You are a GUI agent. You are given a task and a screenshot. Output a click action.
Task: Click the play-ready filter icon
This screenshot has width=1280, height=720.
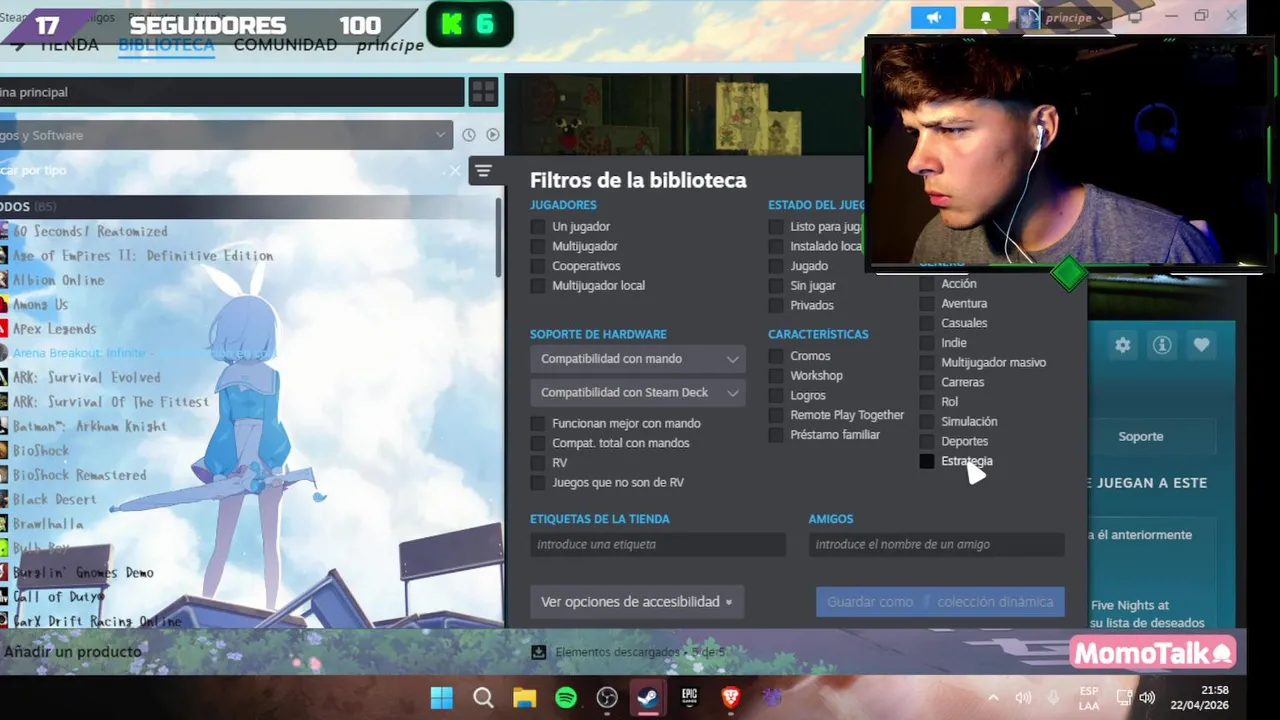(492, 135)
